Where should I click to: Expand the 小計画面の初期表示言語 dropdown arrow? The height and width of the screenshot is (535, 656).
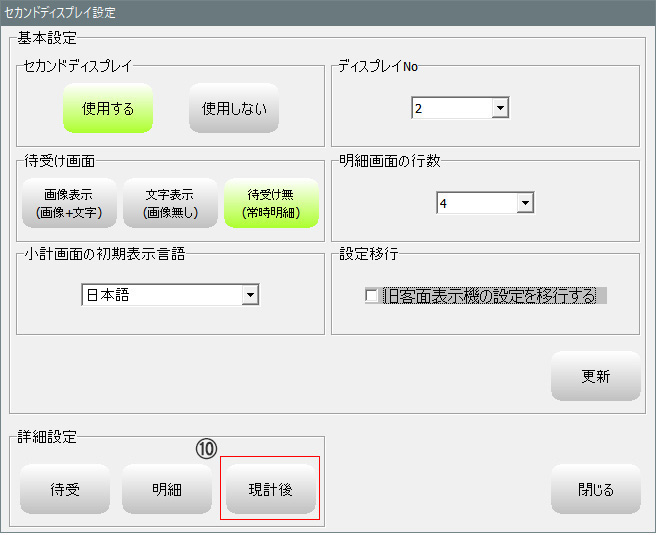(x=250, y=295)
